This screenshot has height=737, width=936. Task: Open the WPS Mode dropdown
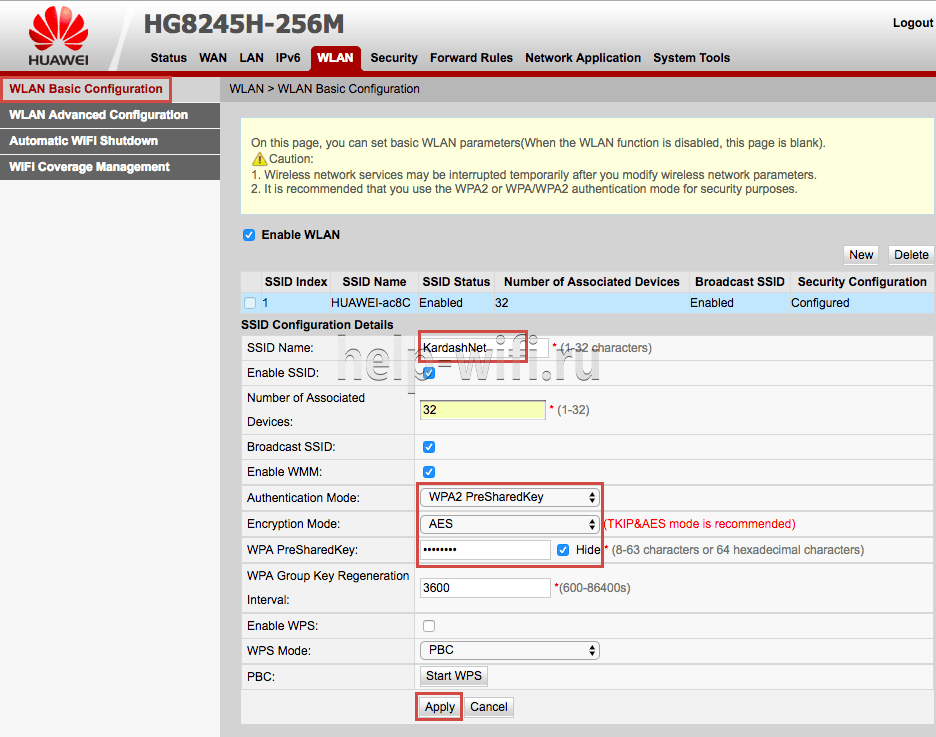509,650
